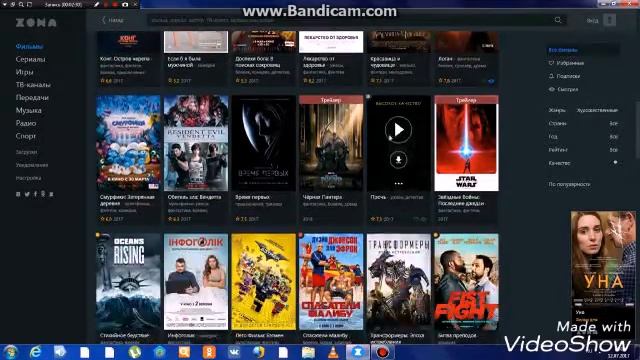The image size is (640, 360).
Task: Open the Настройка settings link
Action: coord(28,178)
